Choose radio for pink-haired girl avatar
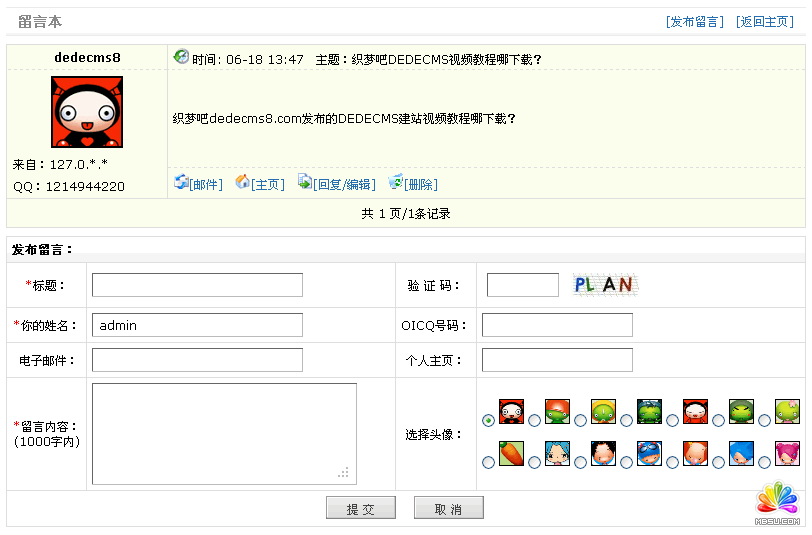Screen dimensions: 812x535 click(x=764, y=462)
